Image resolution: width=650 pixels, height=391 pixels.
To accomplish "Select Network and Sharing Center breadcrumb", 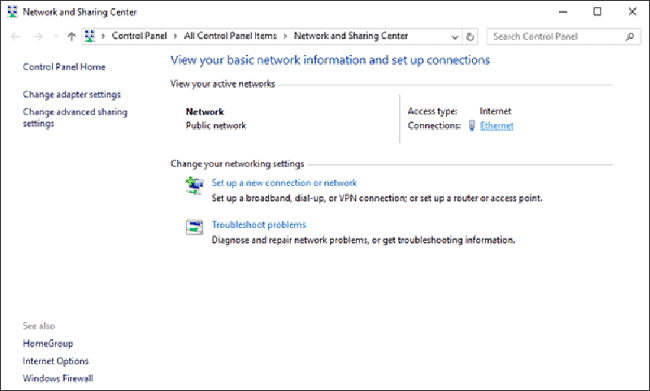I will [351, 36].
